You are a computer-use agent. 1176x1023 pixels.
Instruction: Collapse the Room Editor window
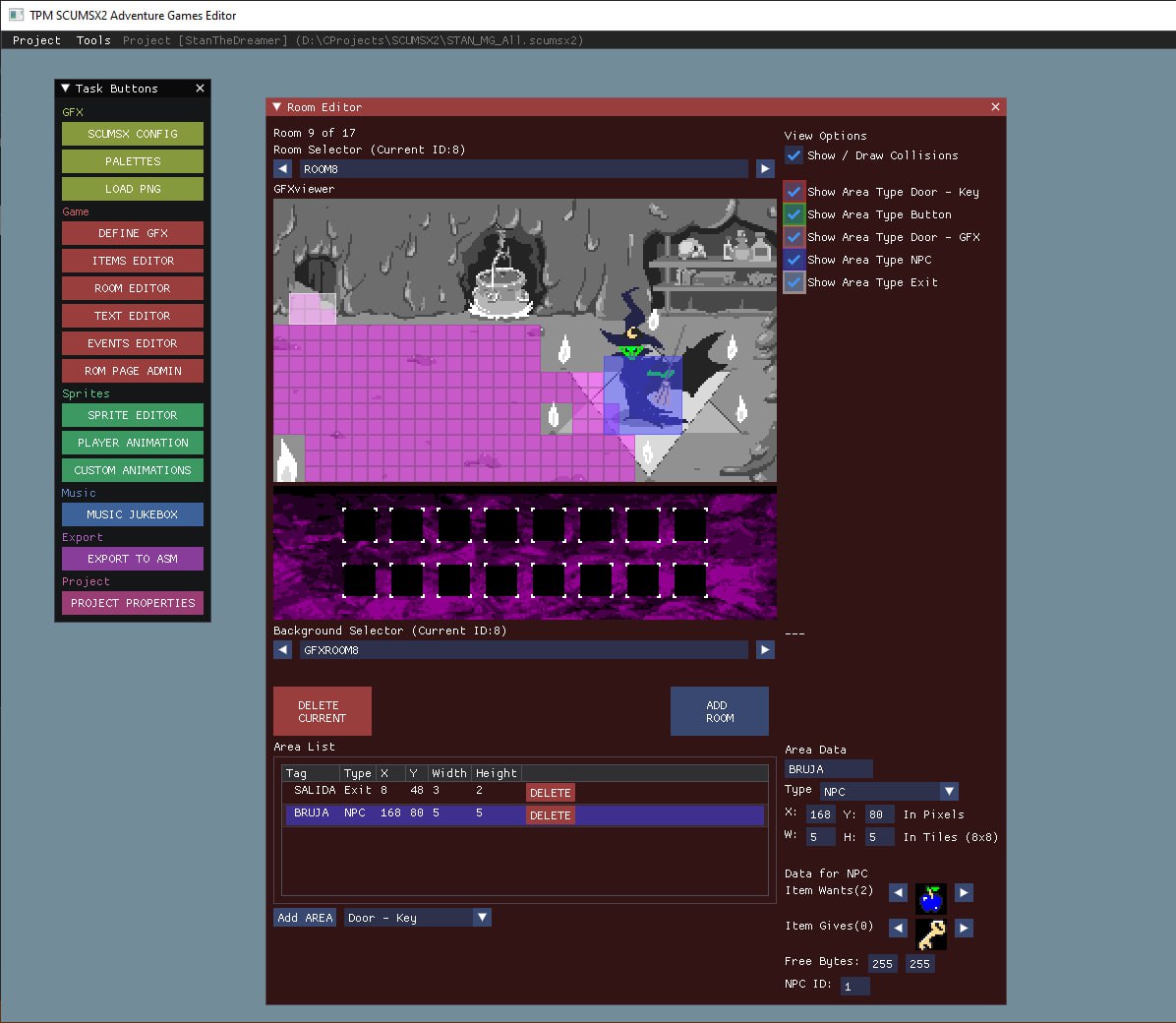click(x=276, y=107)
